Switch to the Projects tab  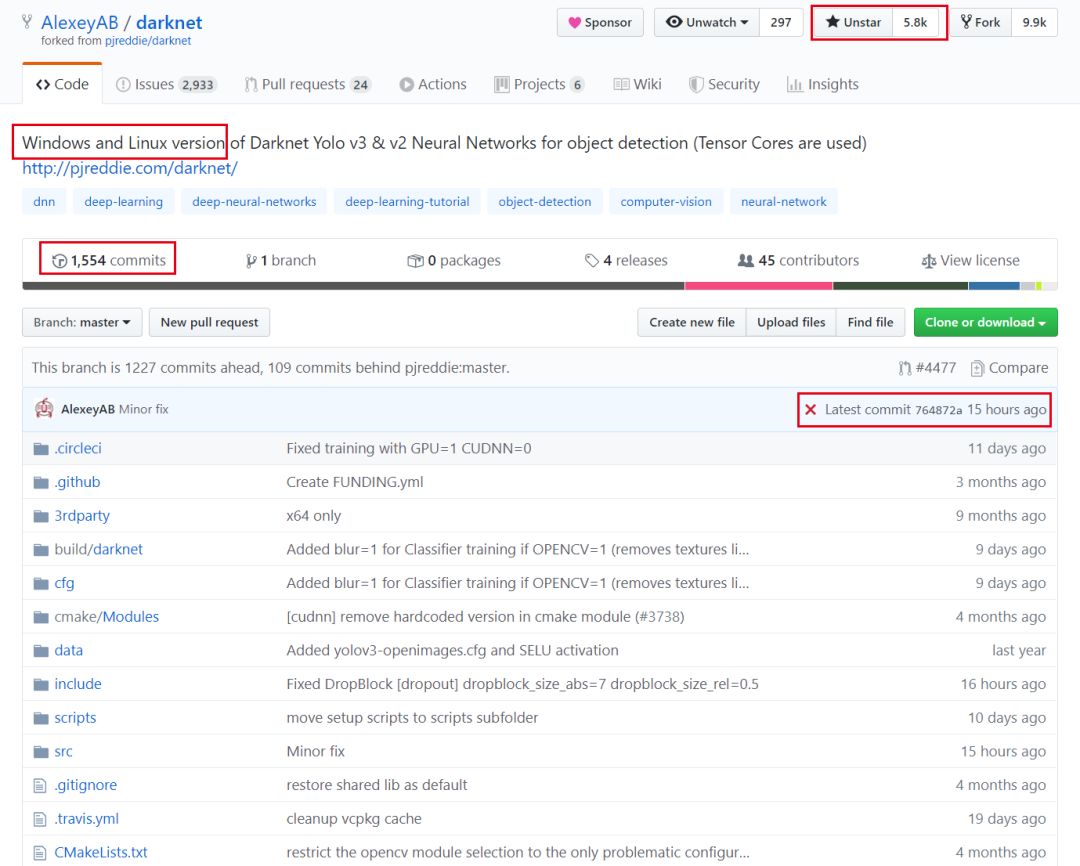[539, 84]
